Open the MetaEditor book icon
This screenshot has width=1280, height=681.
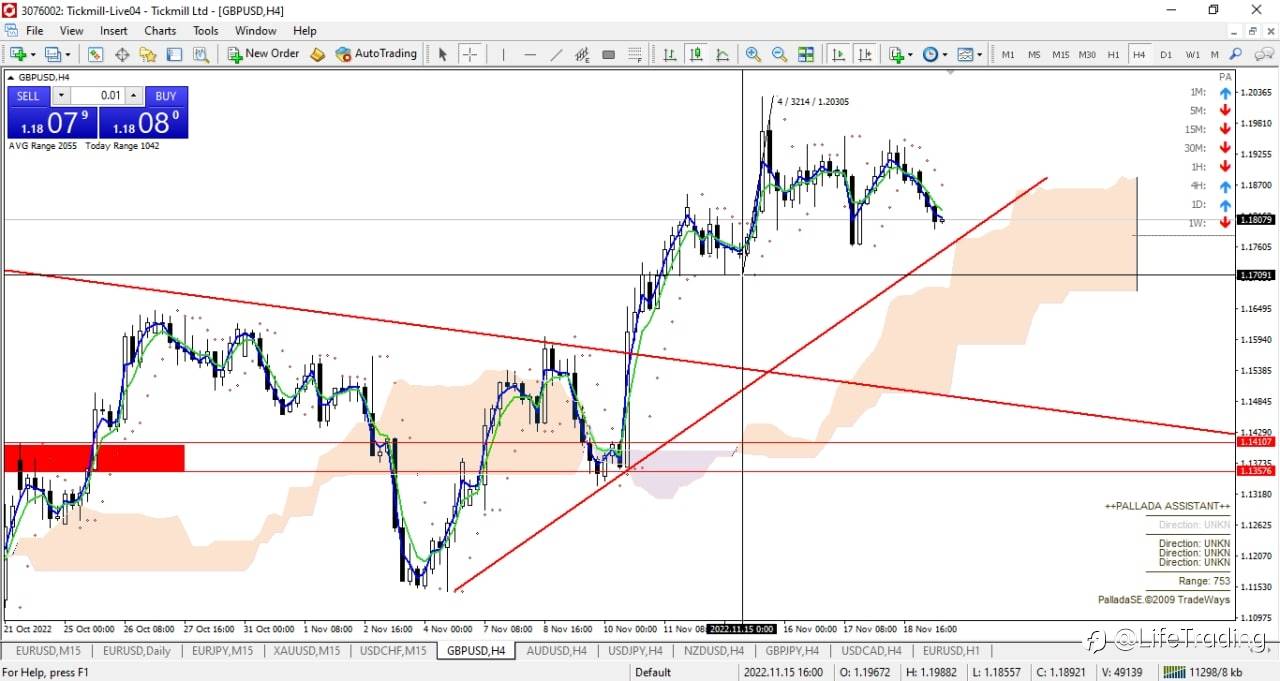(317, 54)
